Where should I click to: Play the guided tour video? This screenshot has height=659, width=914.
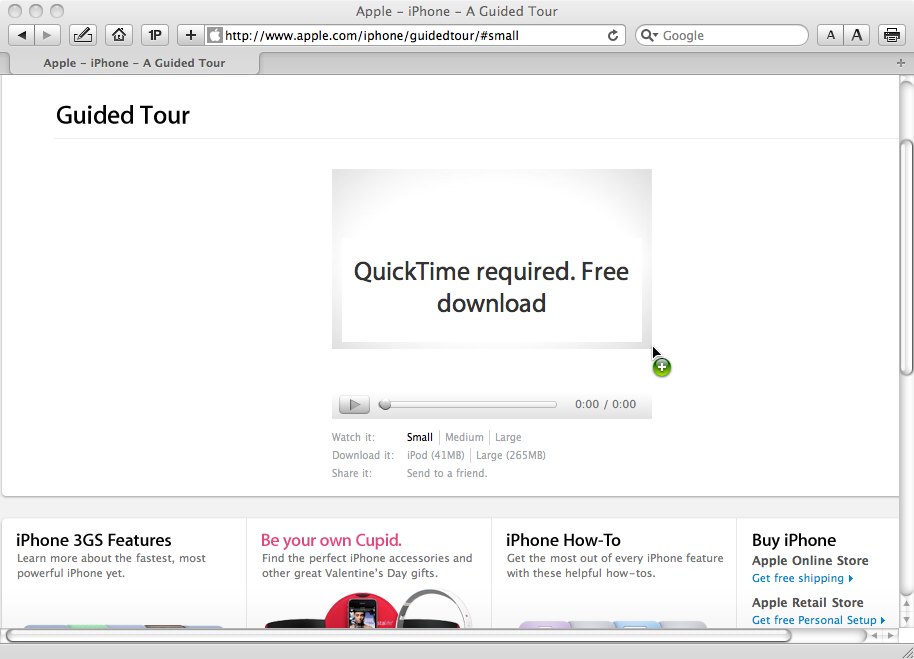(x=354, y=404)
